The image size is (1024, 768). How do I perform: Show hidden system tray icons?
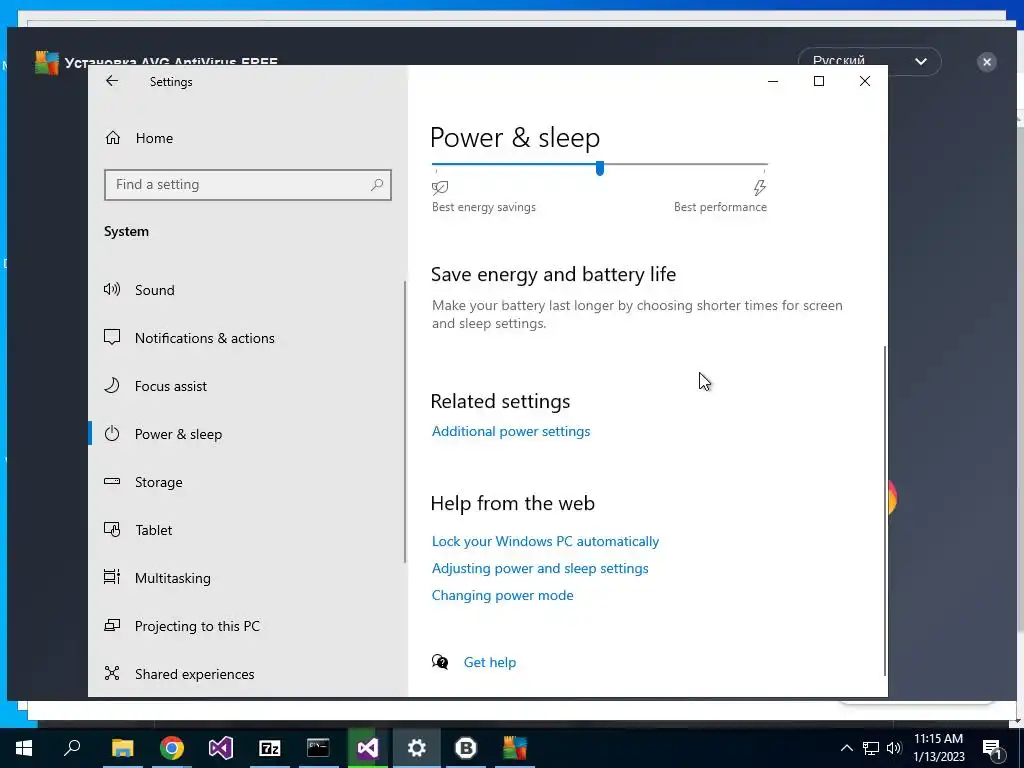pyautogui.click(x=846, y=748)
